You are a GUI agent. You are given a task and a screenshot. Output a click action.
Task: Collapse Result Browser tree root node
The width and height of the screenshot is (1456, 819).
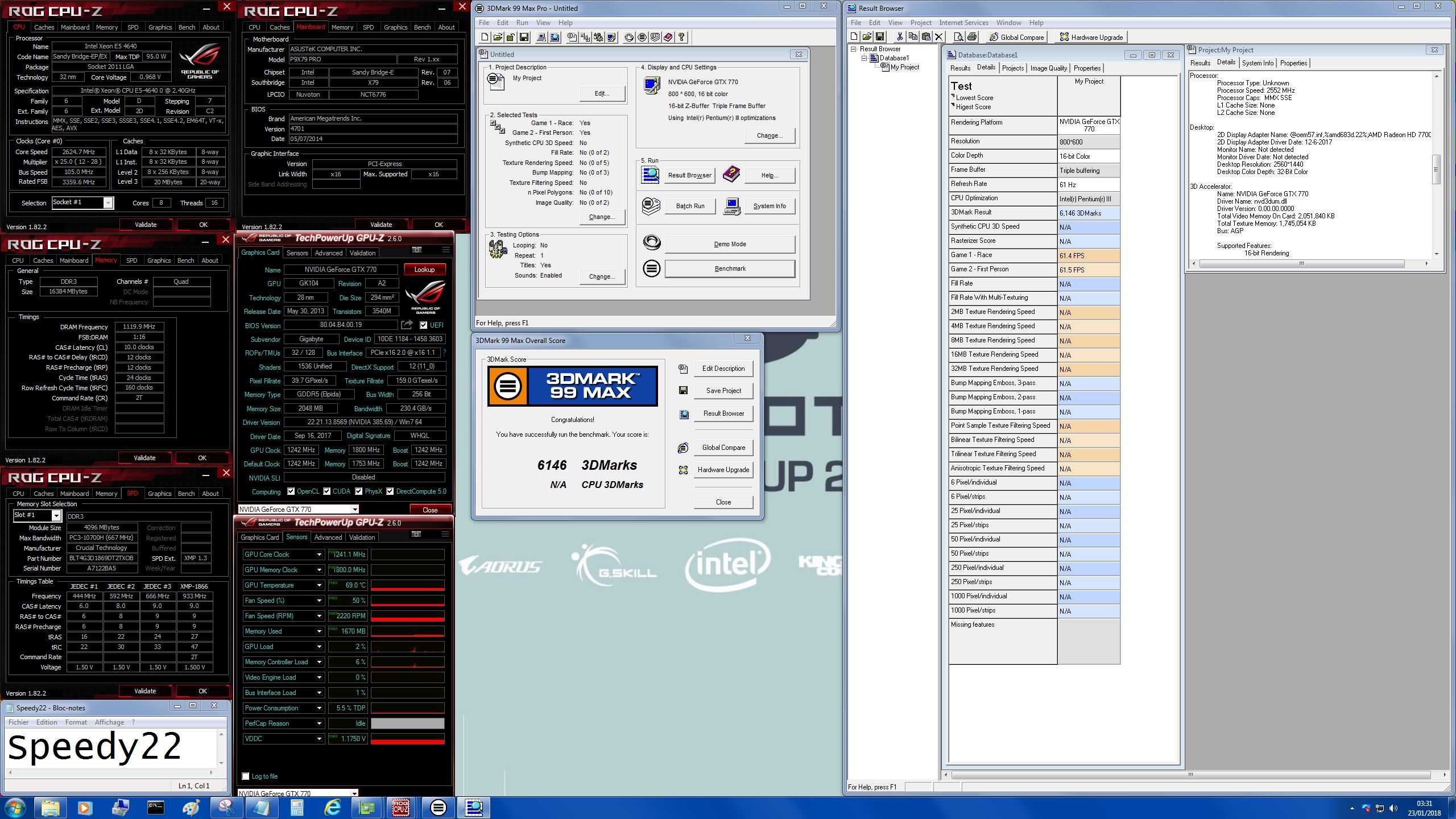854,49
